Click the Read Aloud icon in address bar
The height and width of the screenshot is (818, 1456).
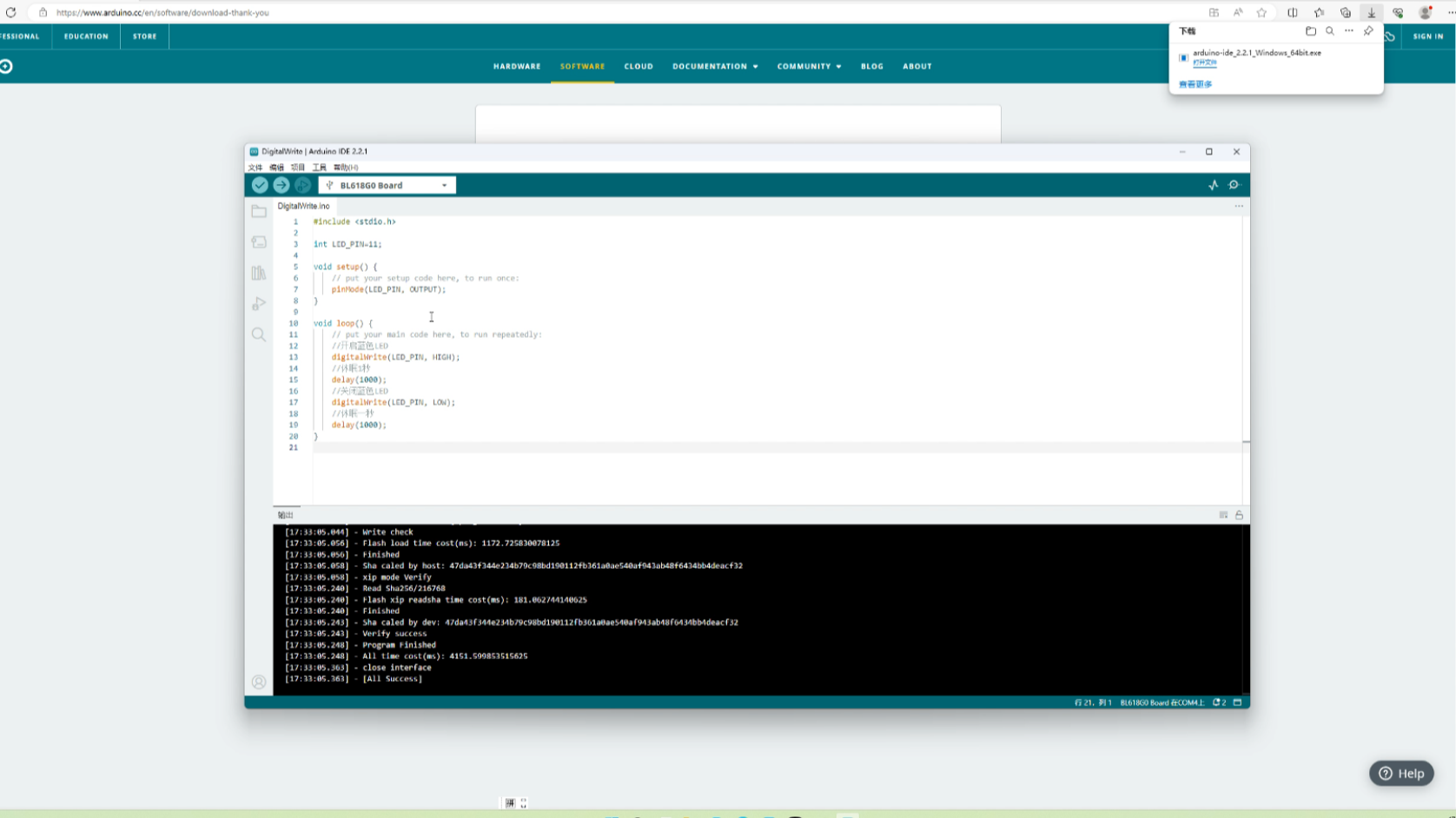click(1238, 12)
